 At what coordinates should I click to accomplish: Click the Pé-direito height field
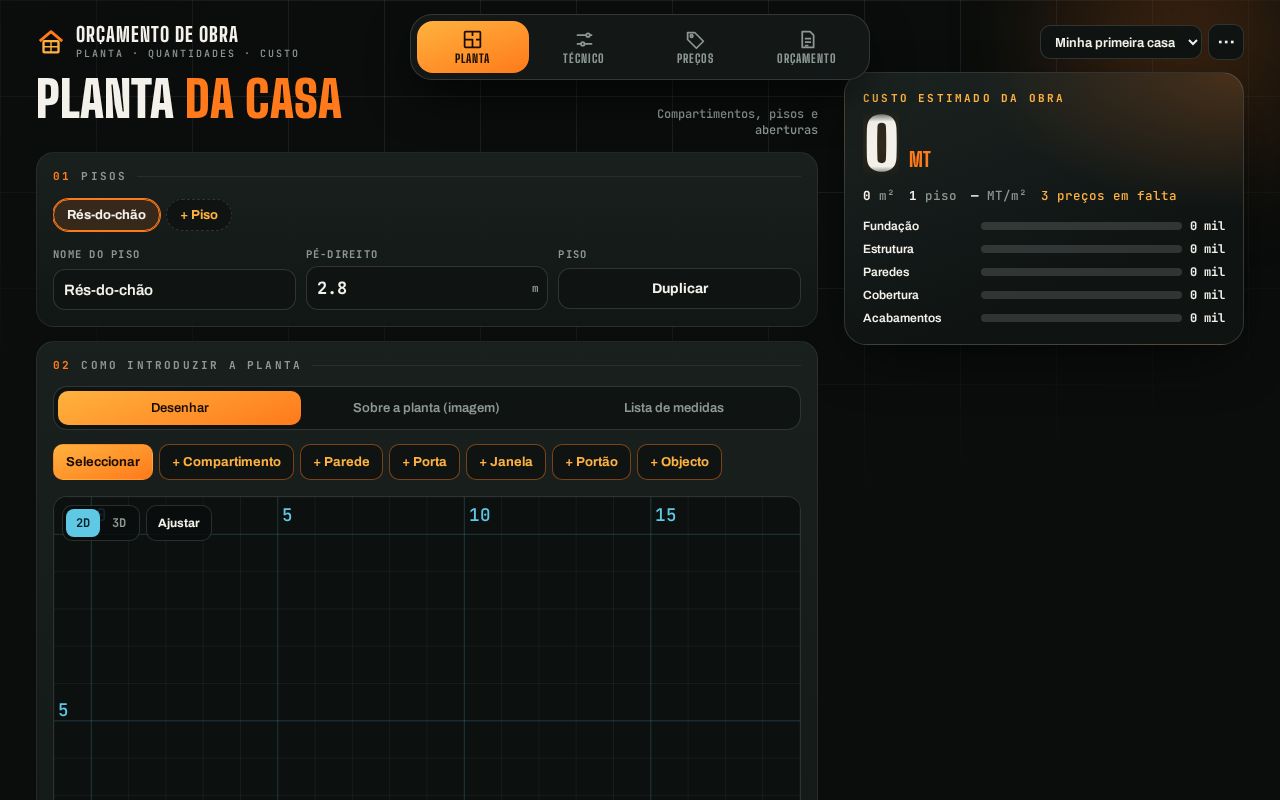pyautogui.click(x=427, y=288)
